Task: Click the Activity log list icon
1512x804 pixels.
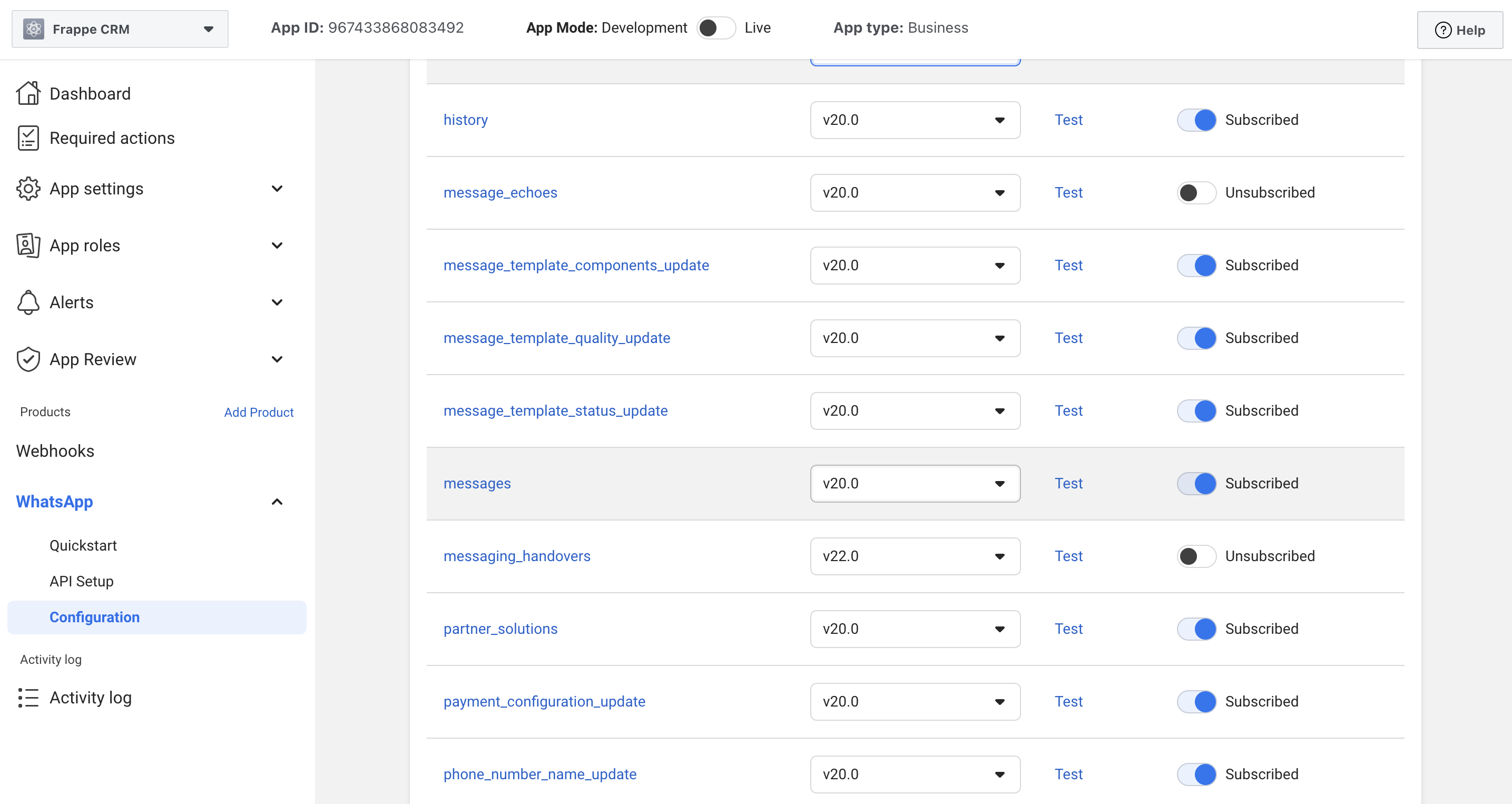Action: click(28, 697)
